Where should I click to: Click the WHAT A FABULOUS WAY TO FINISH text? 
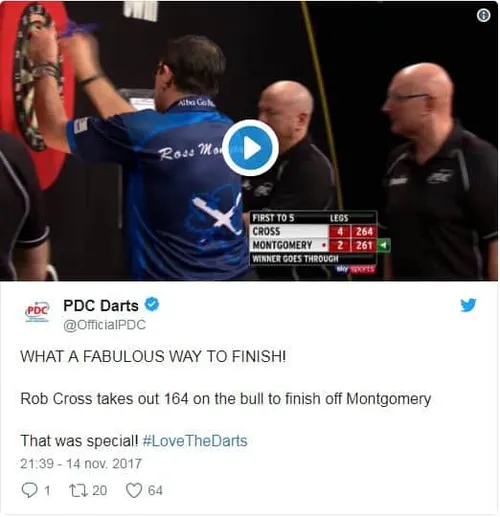[x=153, y=356]
